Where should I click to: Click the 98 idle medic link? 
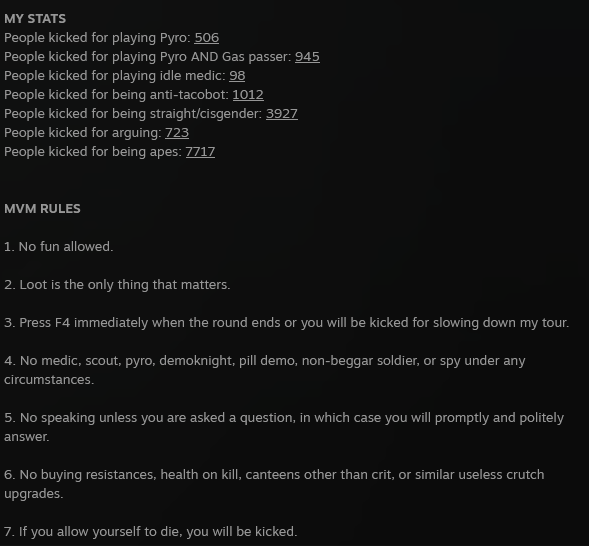(237, 76)
